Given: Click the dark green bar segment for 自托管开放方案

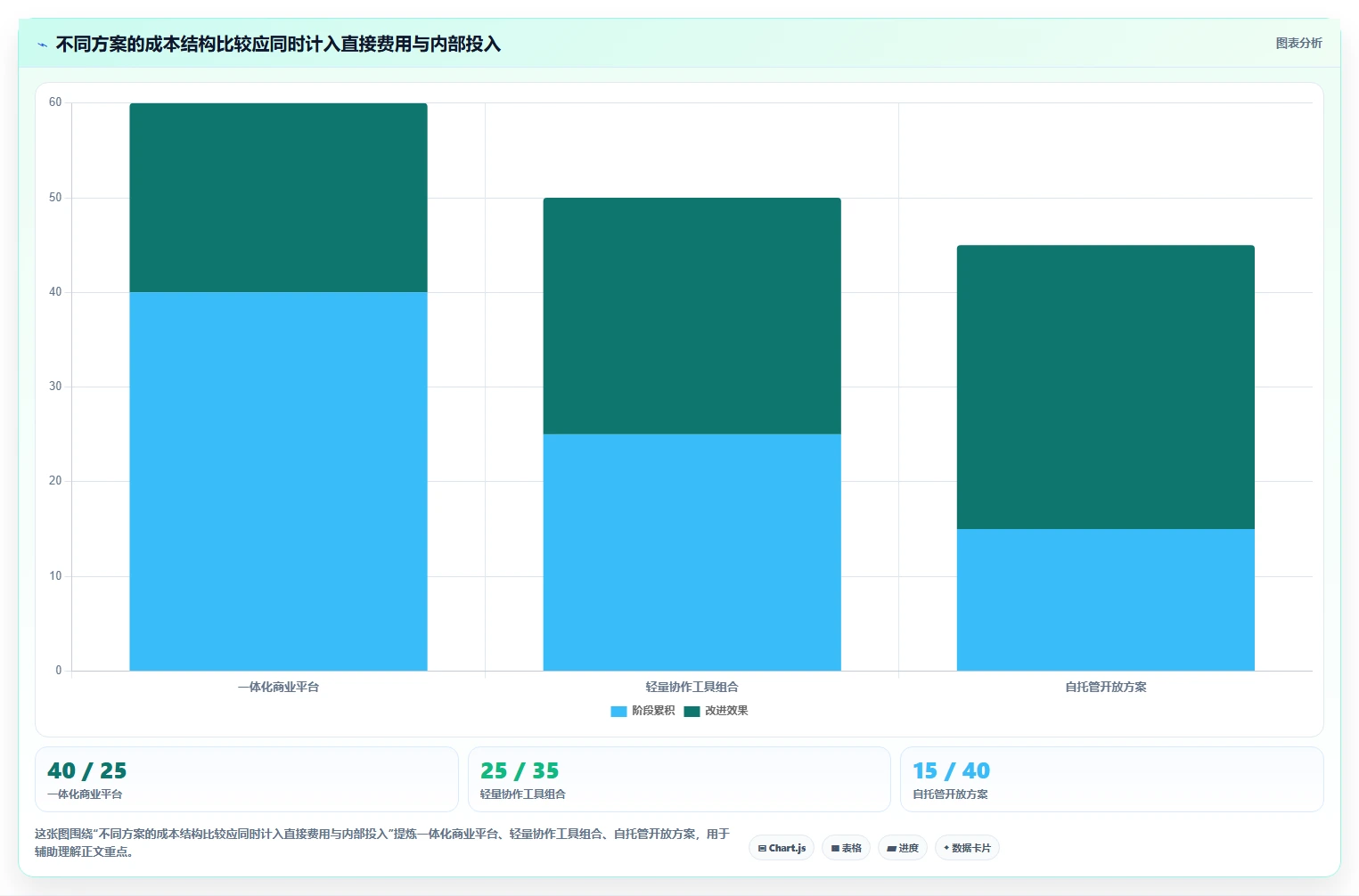Looking at the screenshot, I should click(1105, 387).
